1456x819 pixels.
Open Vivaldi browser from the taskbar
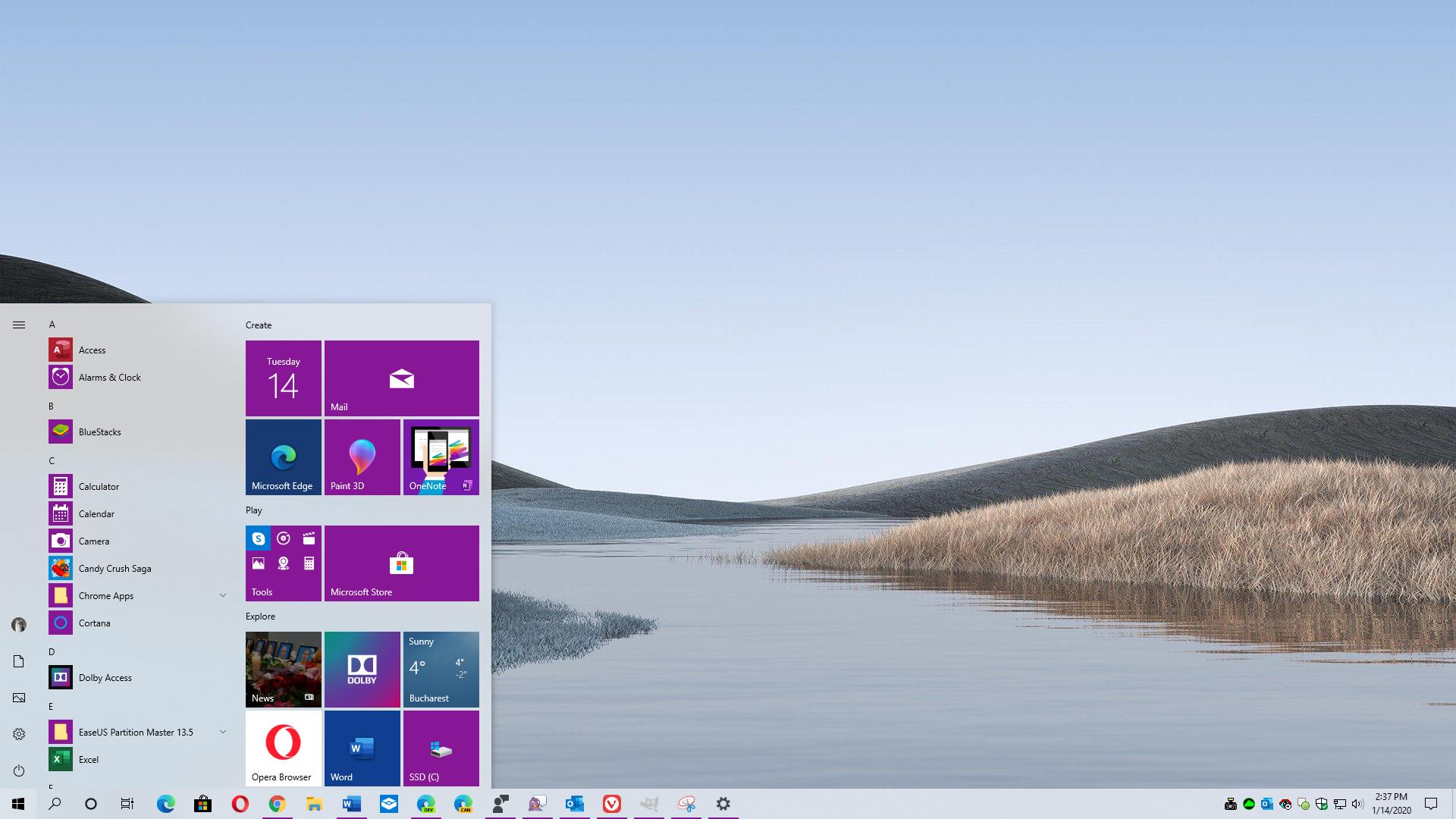[611, 804]
